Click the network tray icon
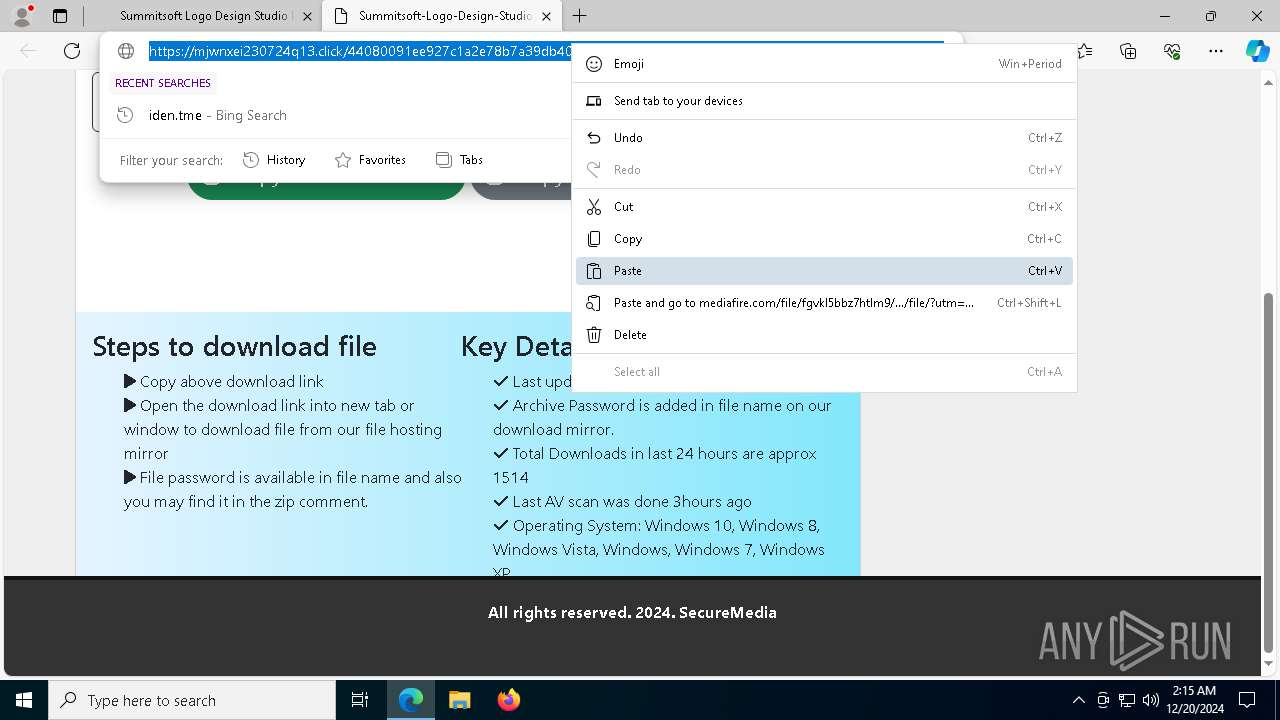The height and width of the screenshot is (720, 1280). pos(1127,700)
